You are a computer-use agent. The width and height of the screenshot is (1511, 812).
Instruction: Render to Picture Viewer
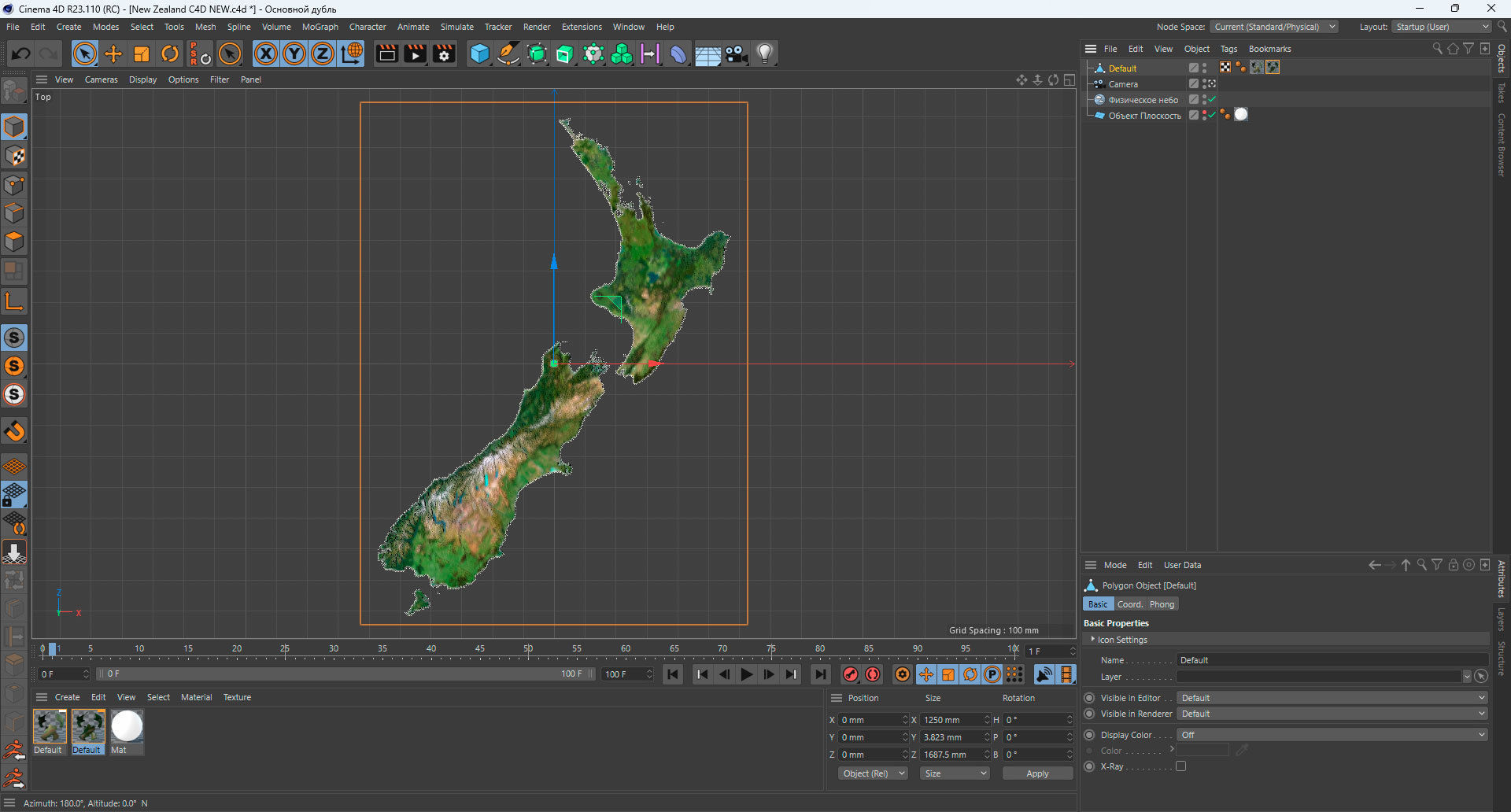pyautogui.click(x=415, y=54)
